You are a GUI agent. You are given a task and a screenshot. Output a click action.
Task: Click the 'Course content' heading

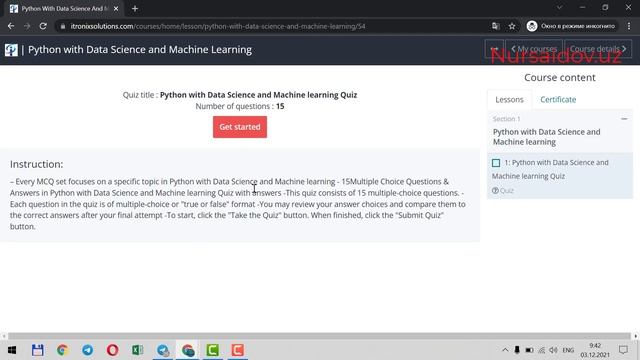[560, 78]
